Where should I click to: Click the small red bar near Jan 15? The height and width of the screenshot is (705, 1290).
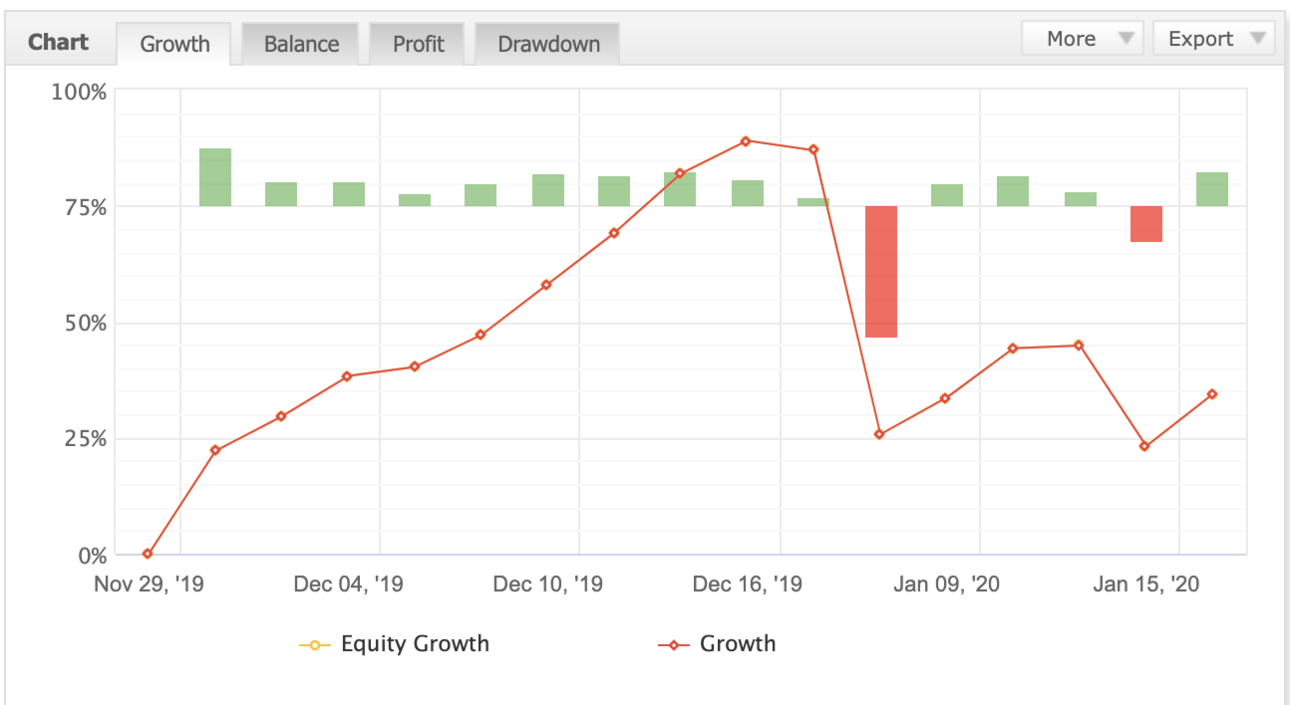[x=1146, y=224]
